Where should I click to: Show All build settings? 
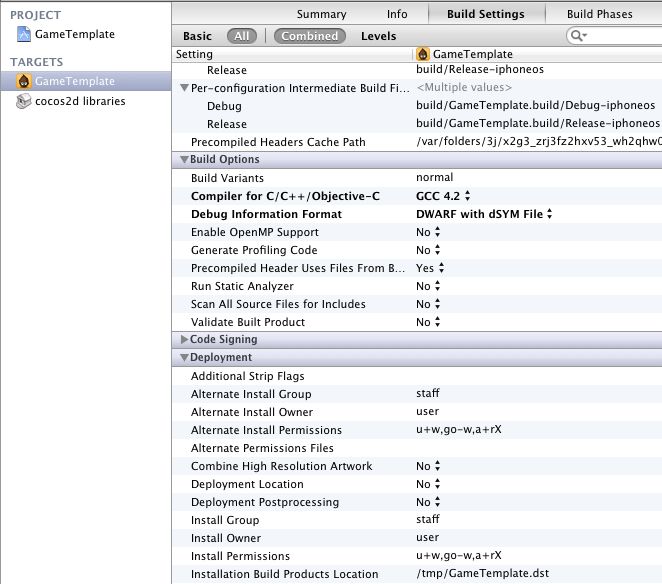tap(242, 36)
